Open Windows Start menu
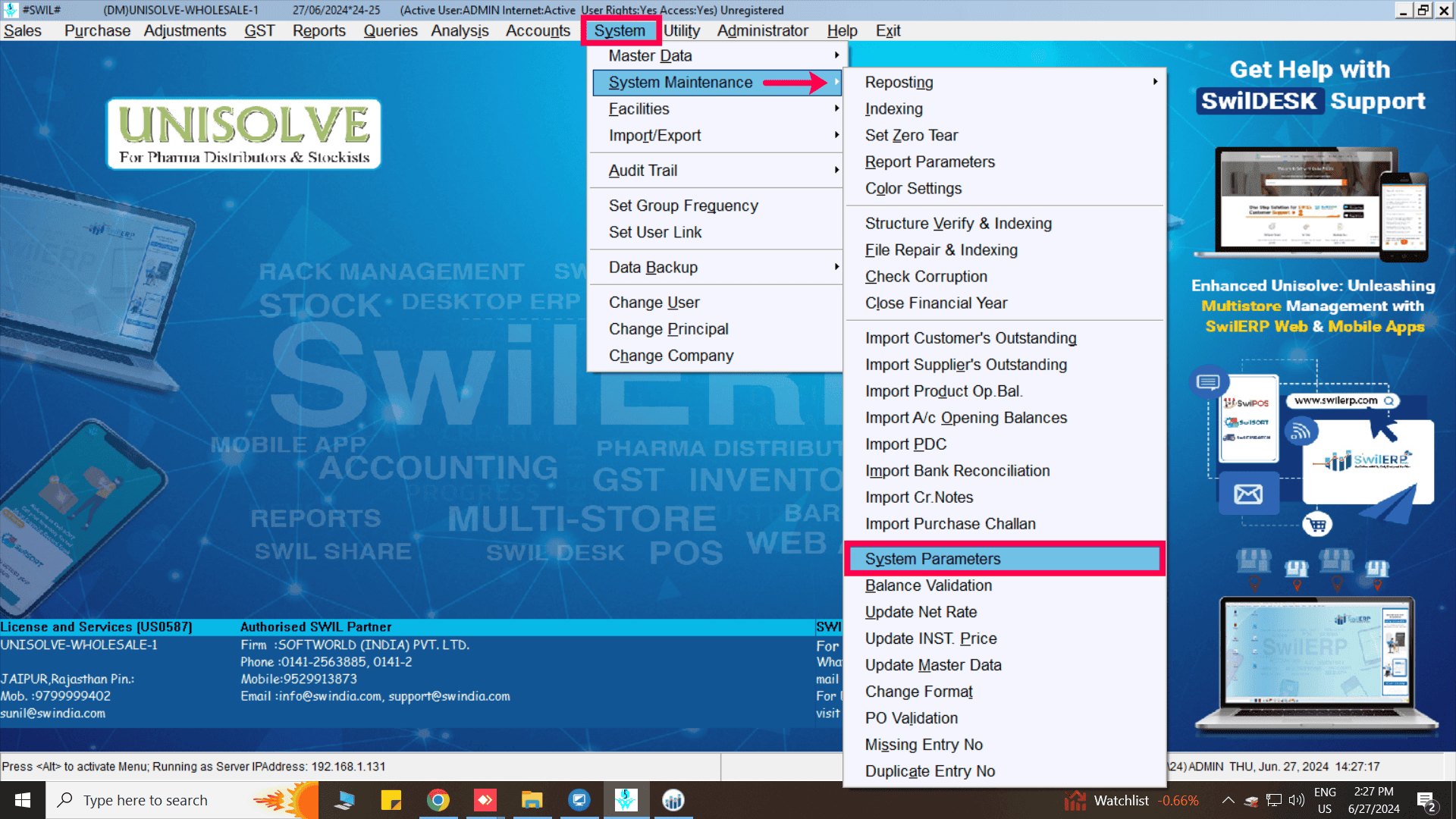This screenshot has width=1456, height=819. pos(22,800)
